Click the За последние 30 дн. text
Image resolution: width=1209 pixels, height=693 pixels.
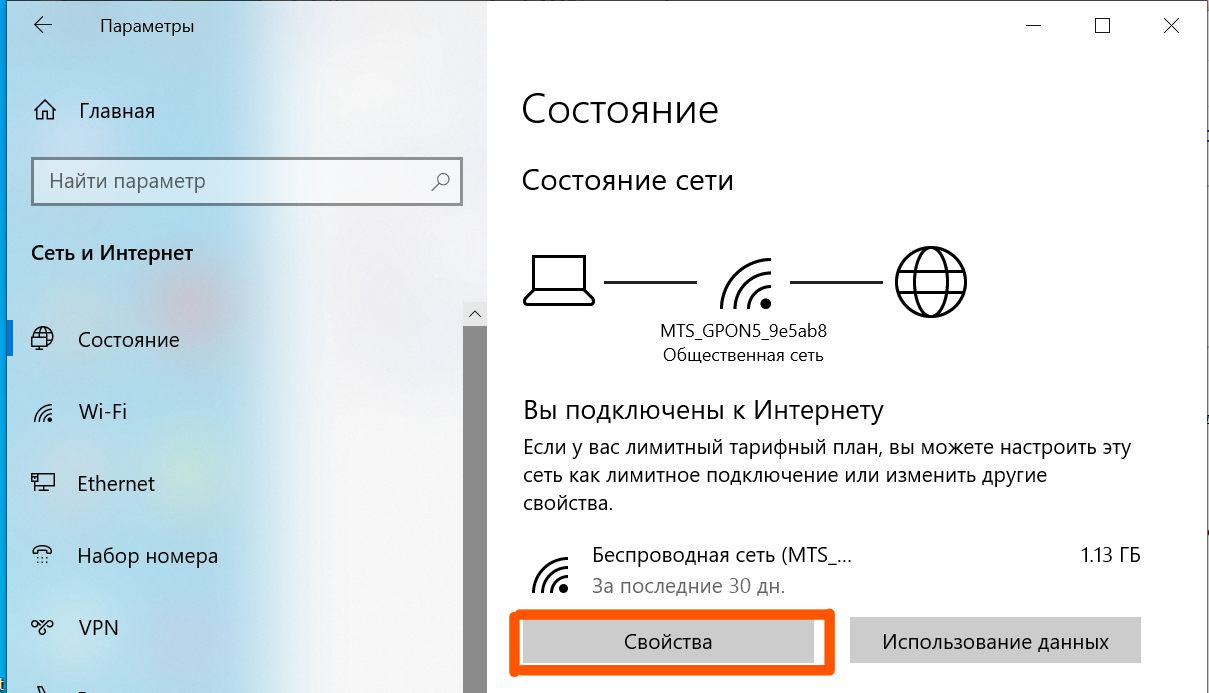[688, 585]
